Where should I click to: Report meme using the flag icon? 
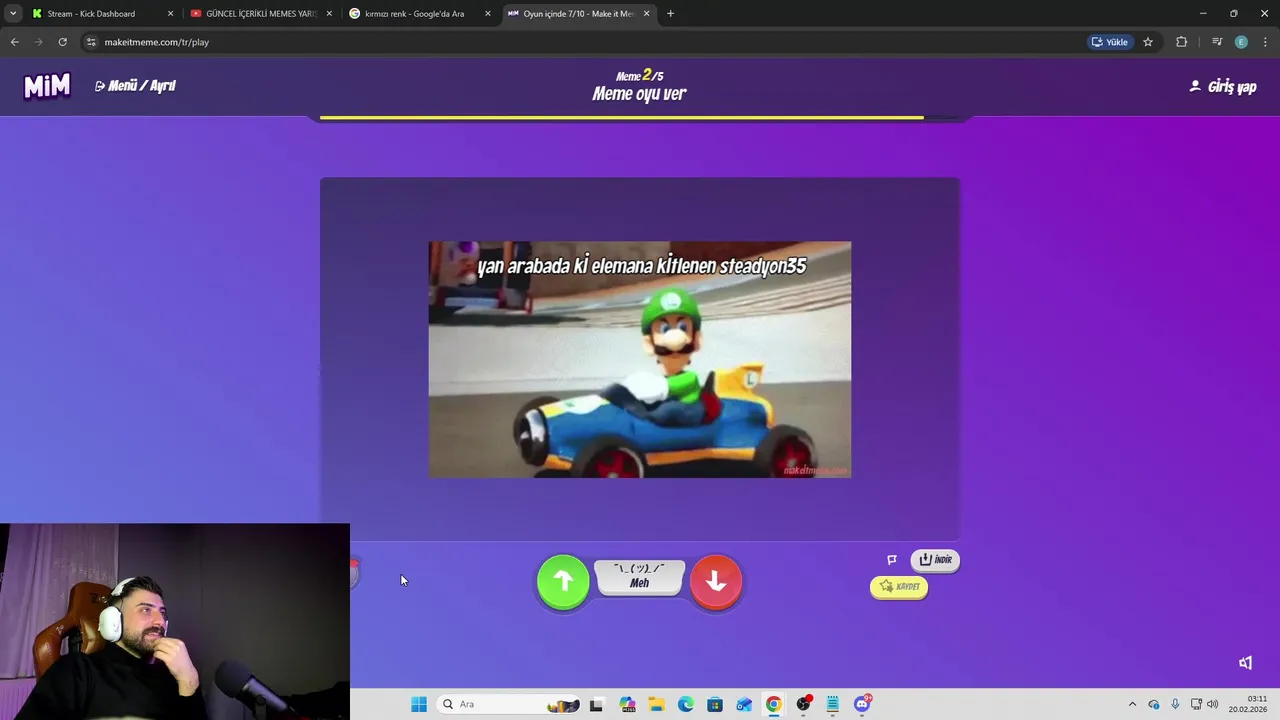(892, 560)
